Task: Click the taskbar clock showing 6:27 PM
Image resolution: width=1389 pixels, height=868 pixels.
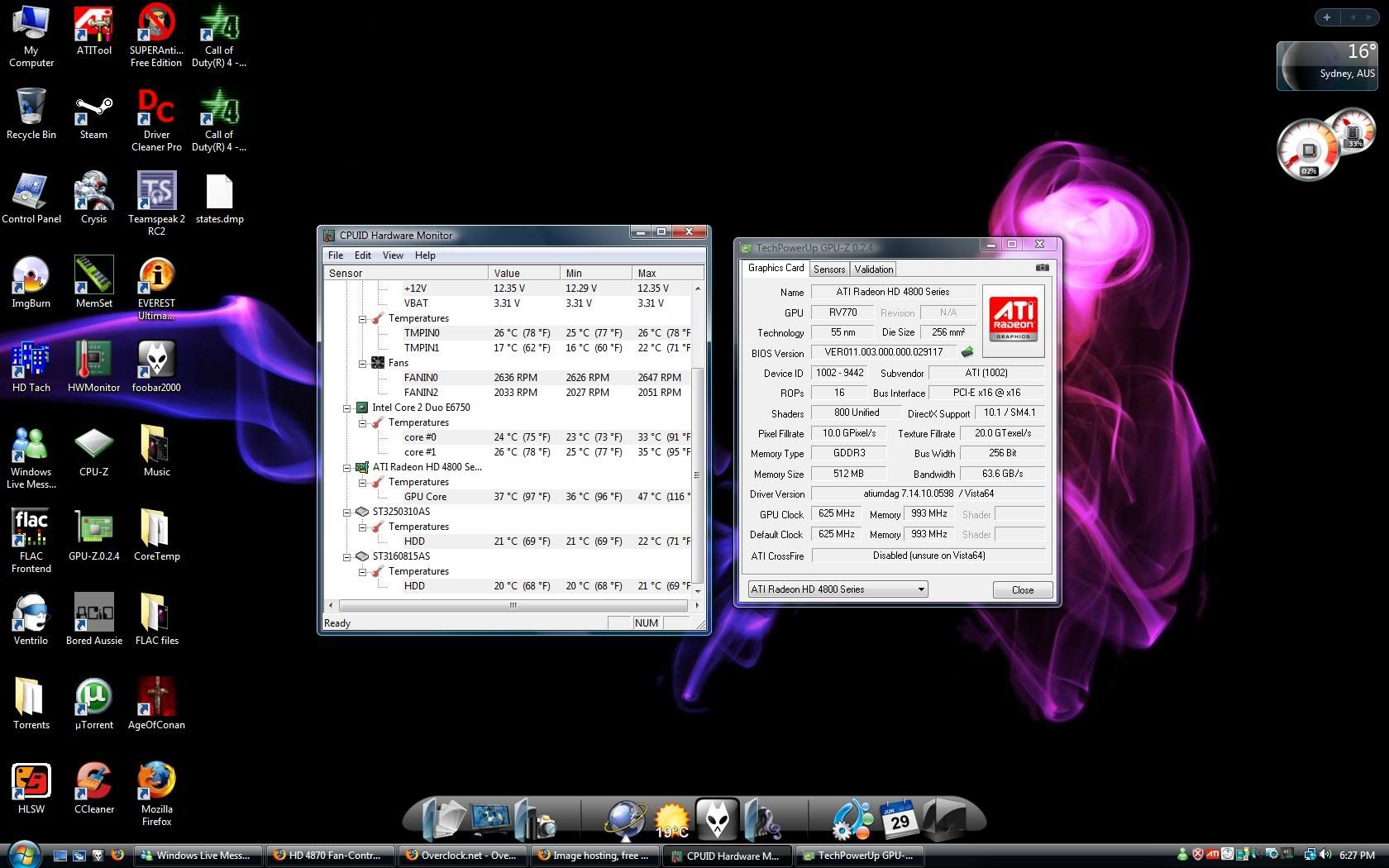Action: 1357,856
